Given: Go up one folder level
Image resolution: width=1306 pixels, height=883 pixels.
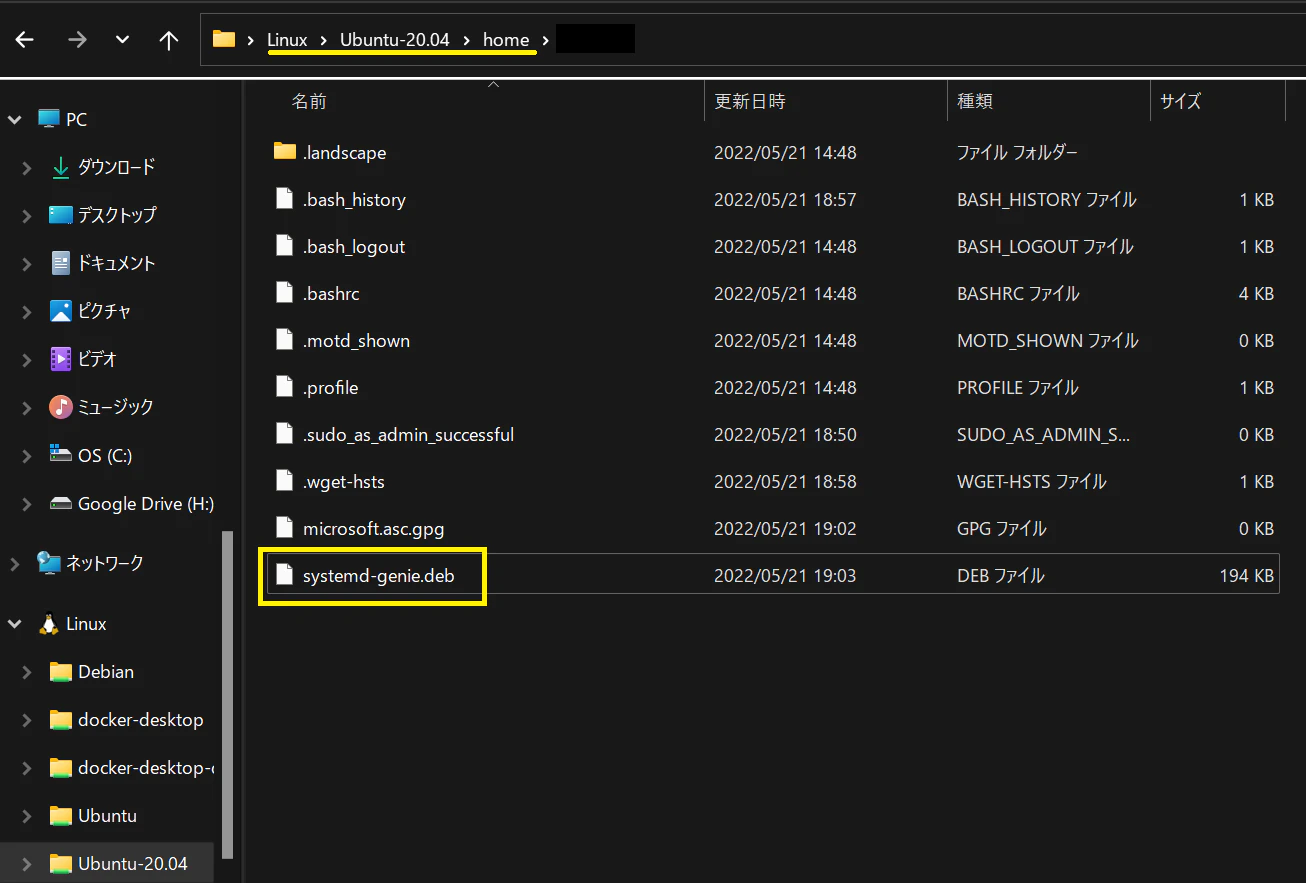Looking at the screenshot, I should click(x=169, y=40).
